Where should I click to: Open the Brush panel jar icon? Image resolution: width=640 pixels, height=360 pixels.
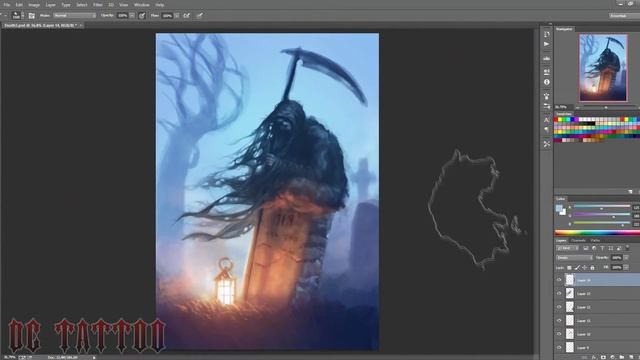[547, 96]
